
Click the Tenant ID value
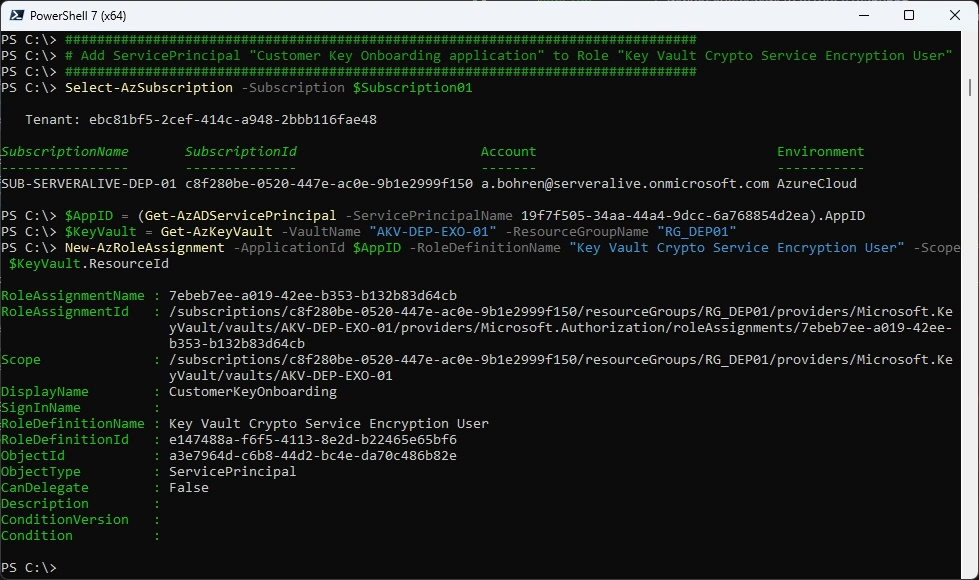(233, 119)
